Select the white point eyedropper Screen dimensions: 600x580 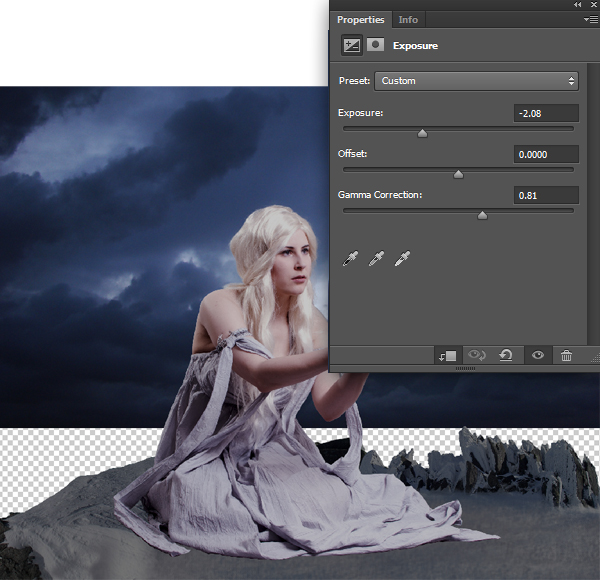point(403,259)
